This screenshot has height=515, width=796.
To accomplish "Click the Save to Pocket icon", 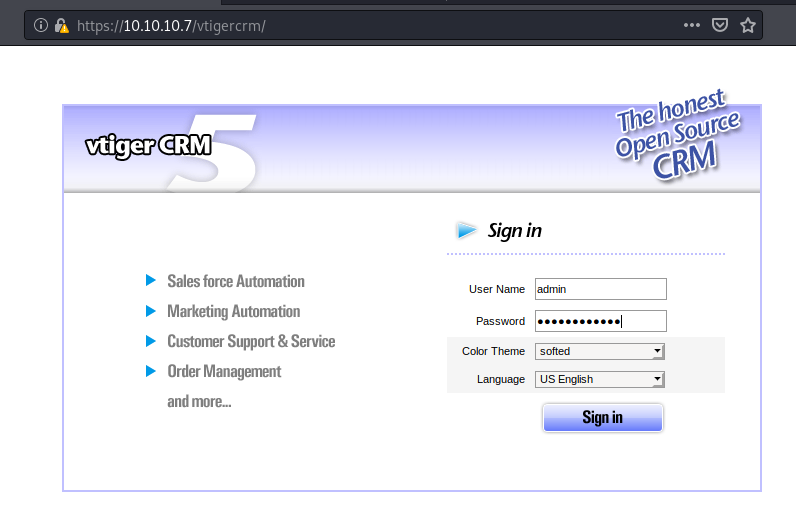I will (x=720, y=25).
